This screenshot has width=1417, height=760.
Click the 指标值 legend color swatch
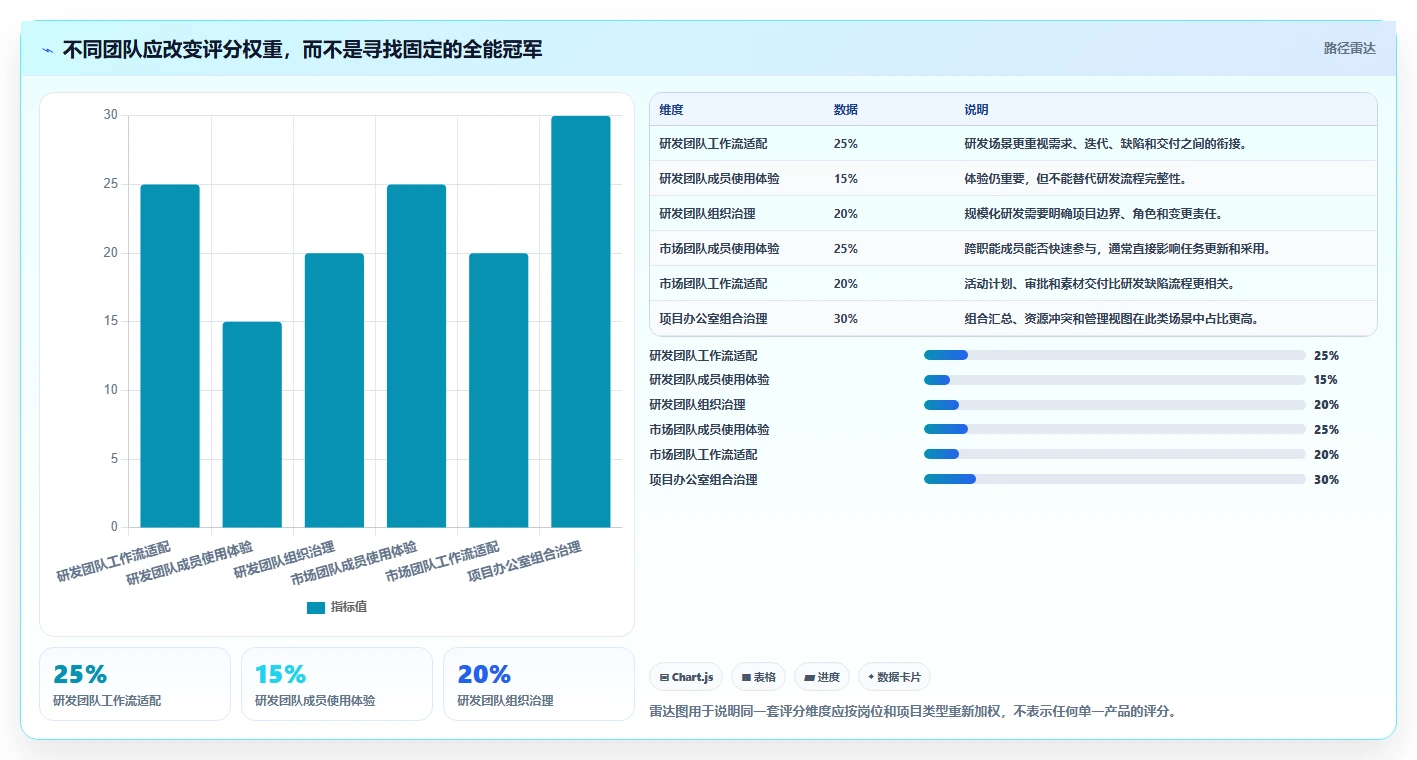(x=316, y=607)
